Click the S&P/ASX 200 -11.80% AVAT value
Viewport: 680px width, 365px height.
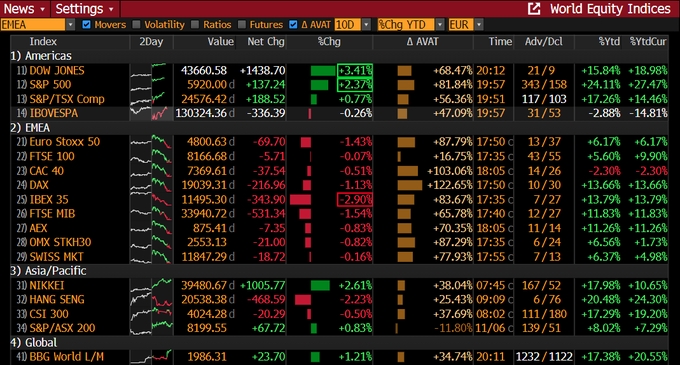453,328
